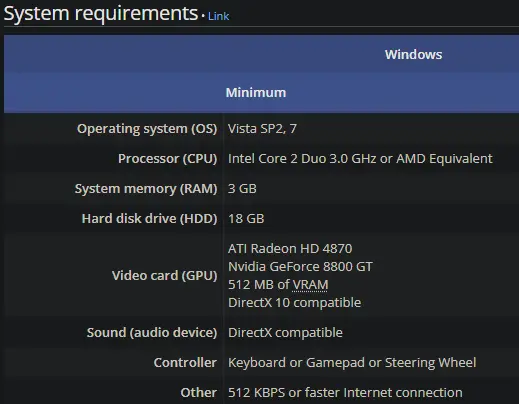Click the Windows column header

coord(413,54)
